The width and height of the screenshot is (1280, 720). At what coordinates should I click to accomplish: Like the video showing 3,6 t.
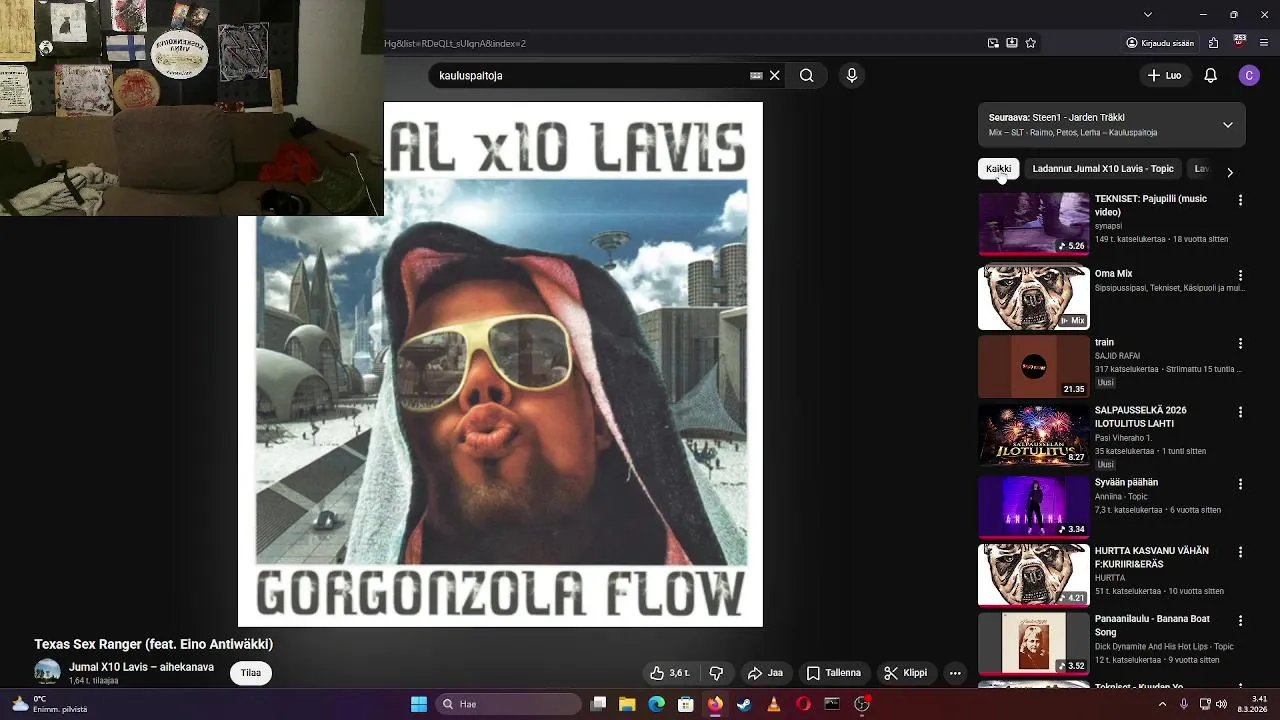point(670,673)
